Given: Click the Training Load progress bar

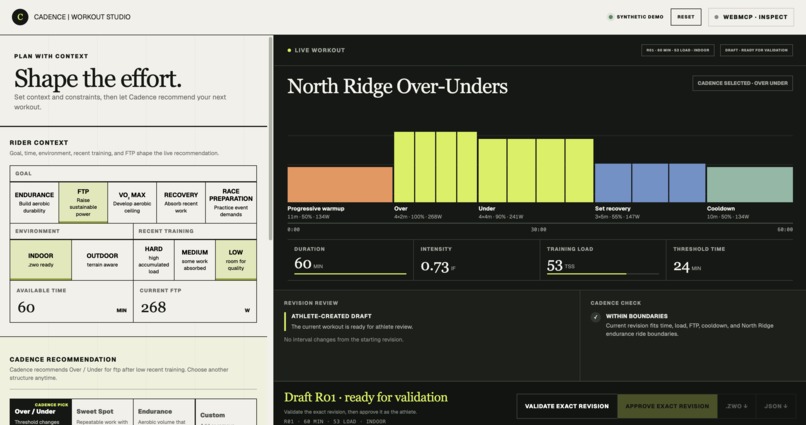Looking at the screenshot, I should [x=602, y=274].
